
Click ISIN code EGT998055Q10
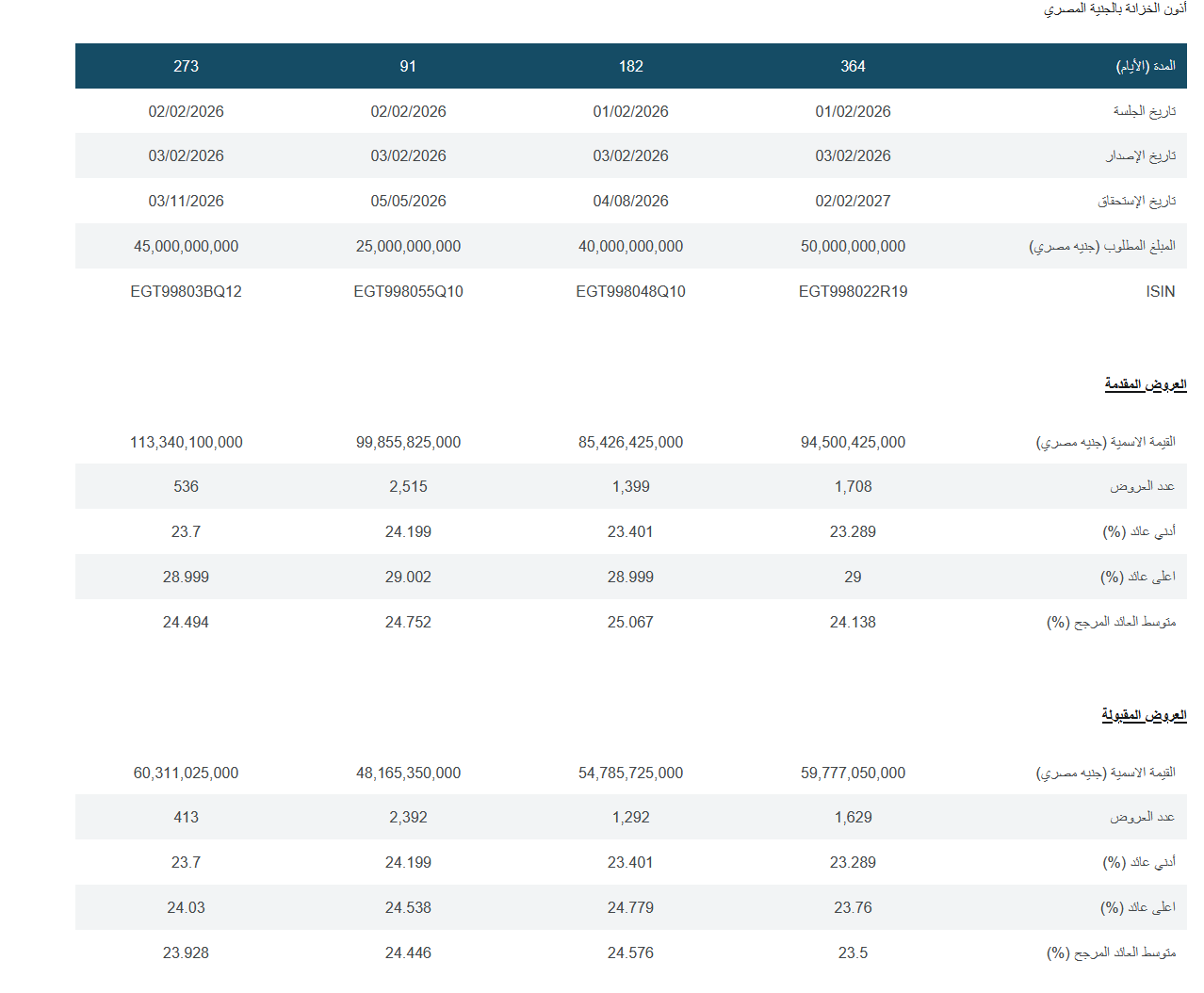[x=408, y=291]
